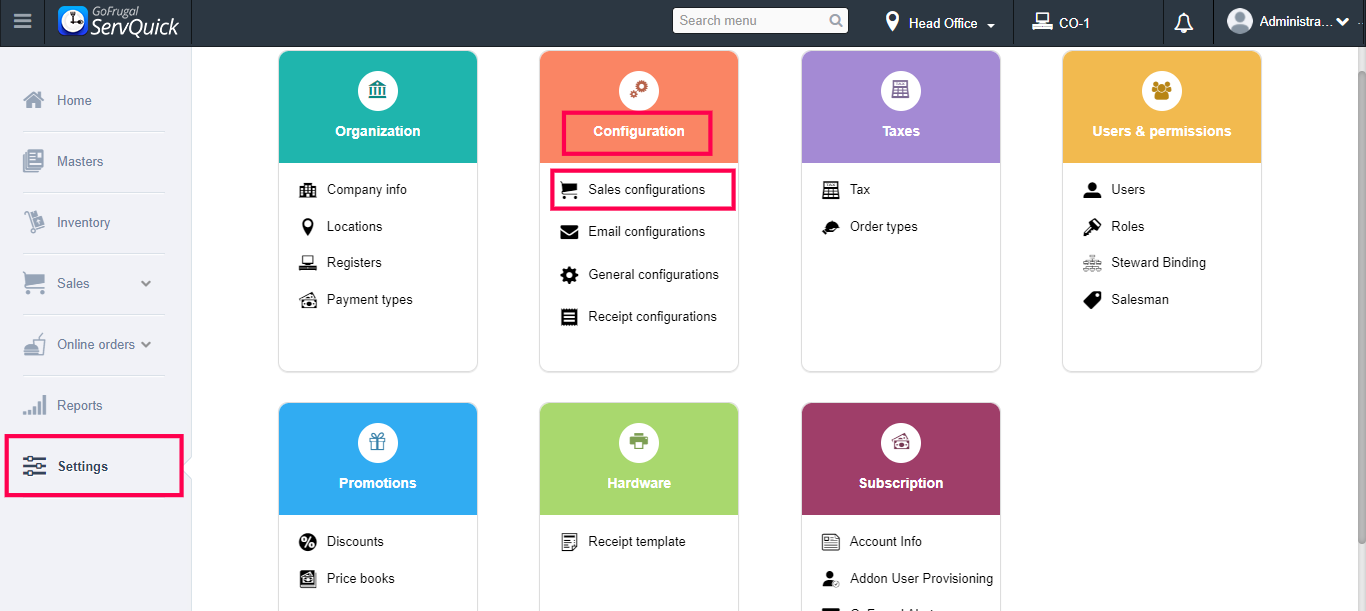Open Email configurations link
This screenshot has width=1366, height=611.
tap(646, 232)
